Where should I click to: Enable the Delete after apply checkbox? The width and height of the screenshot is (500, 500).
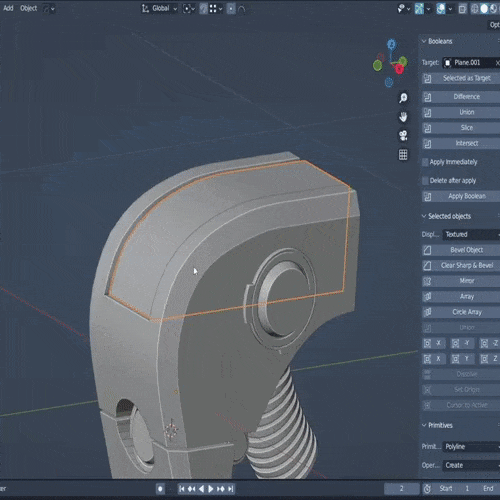coord(425,181)
